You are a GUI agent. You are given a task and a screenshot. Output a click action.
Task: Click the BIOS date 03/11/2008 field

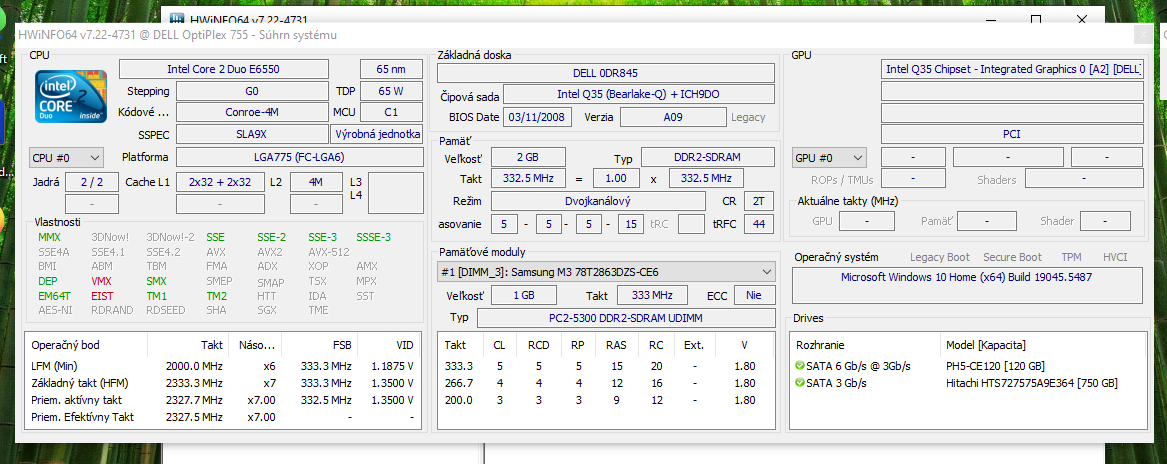click(539, 117)
